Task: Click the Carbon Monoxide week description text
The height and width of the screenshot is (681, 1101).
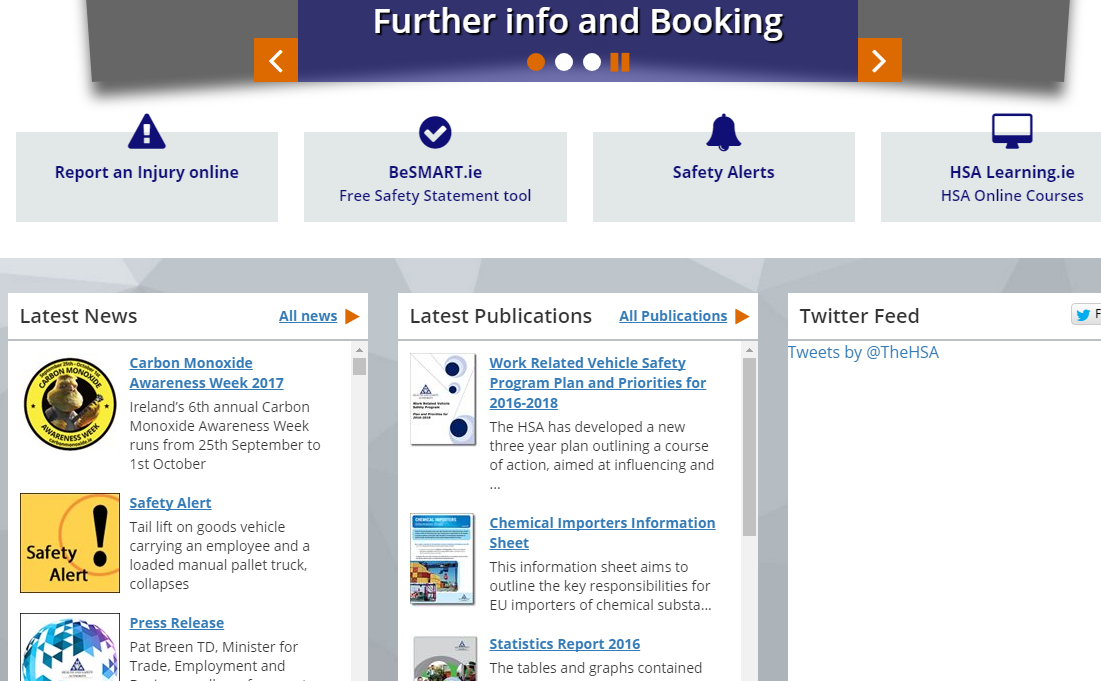Action: pos(225,435)
